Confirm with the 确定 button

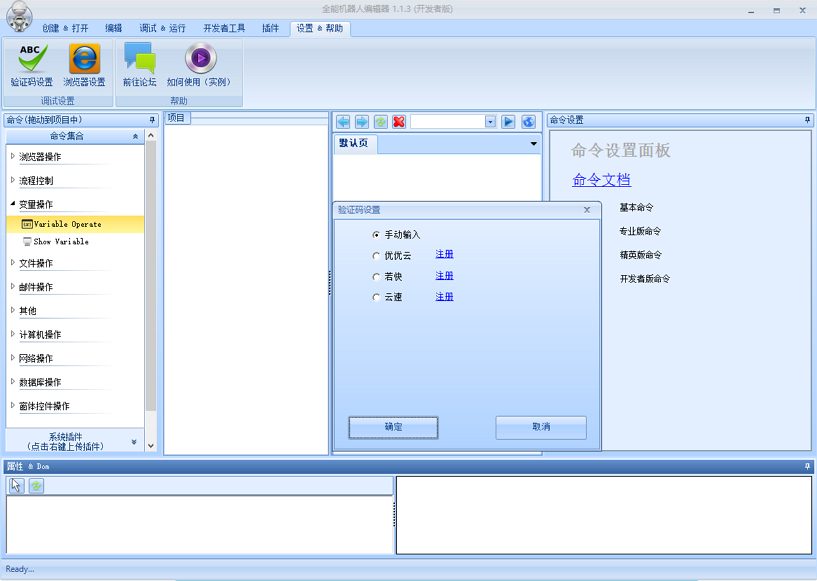pyautogui.click(x=393, y=427)
